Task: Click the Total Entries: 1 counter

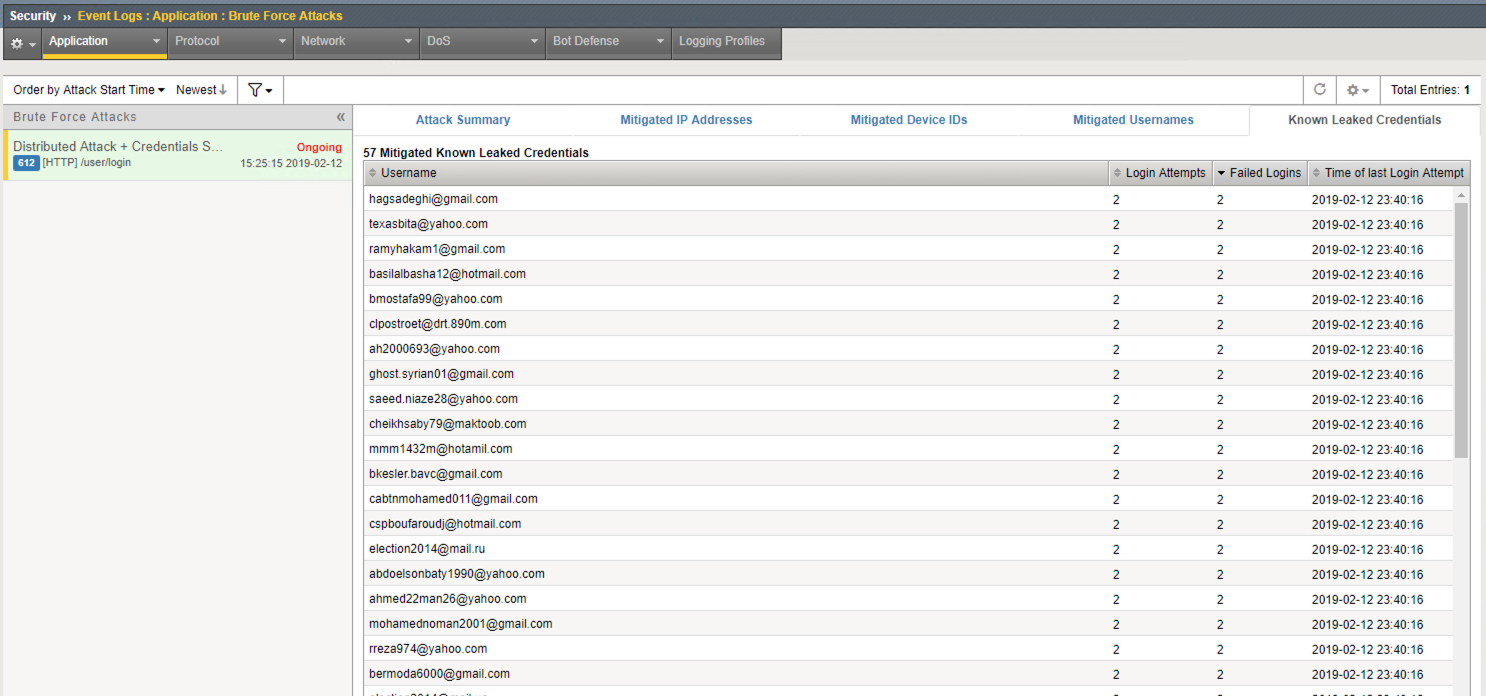Action: tap(1430, 90)
